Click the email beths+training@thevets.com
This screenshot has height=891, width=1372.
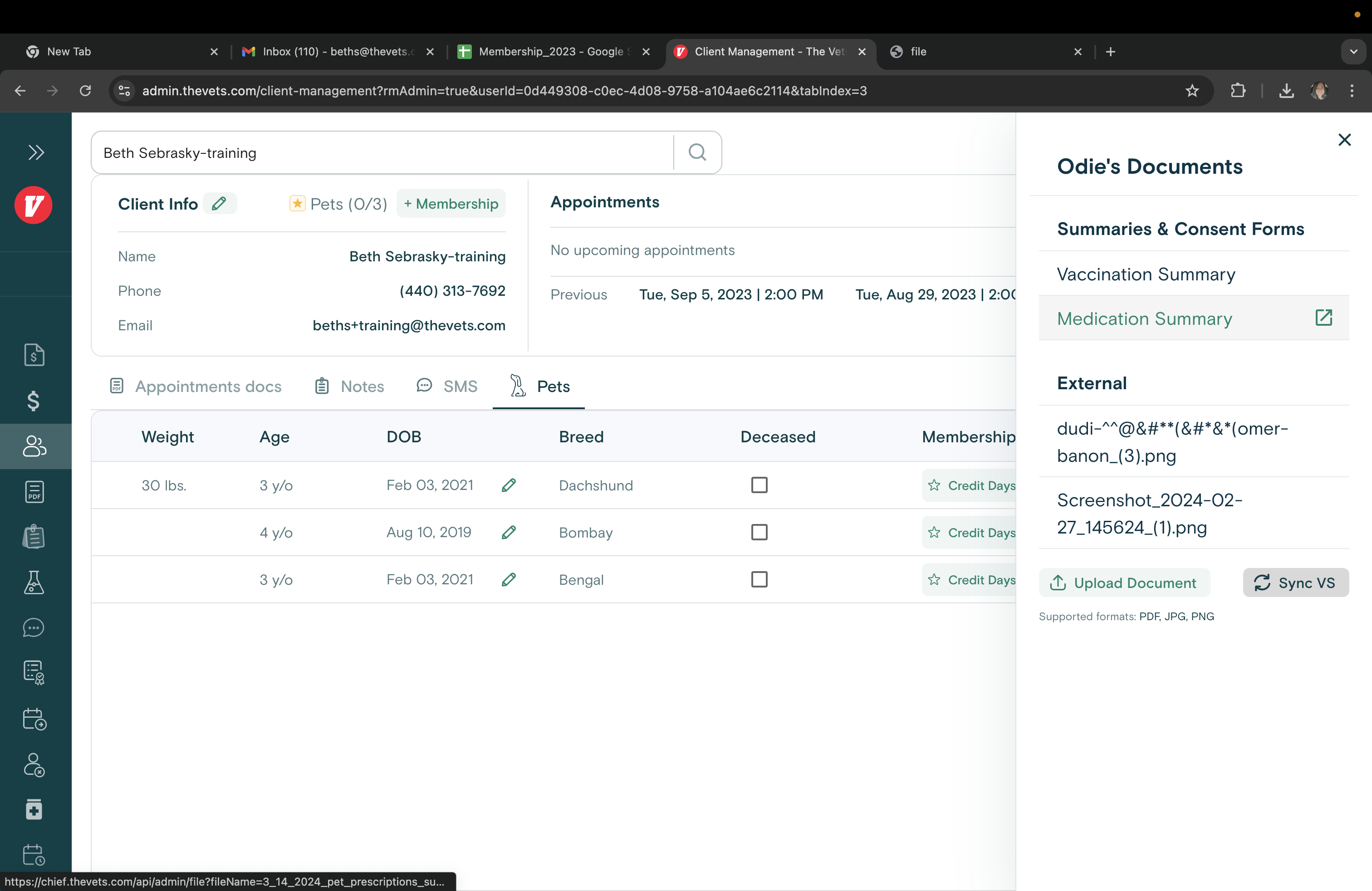coord(409,326)
